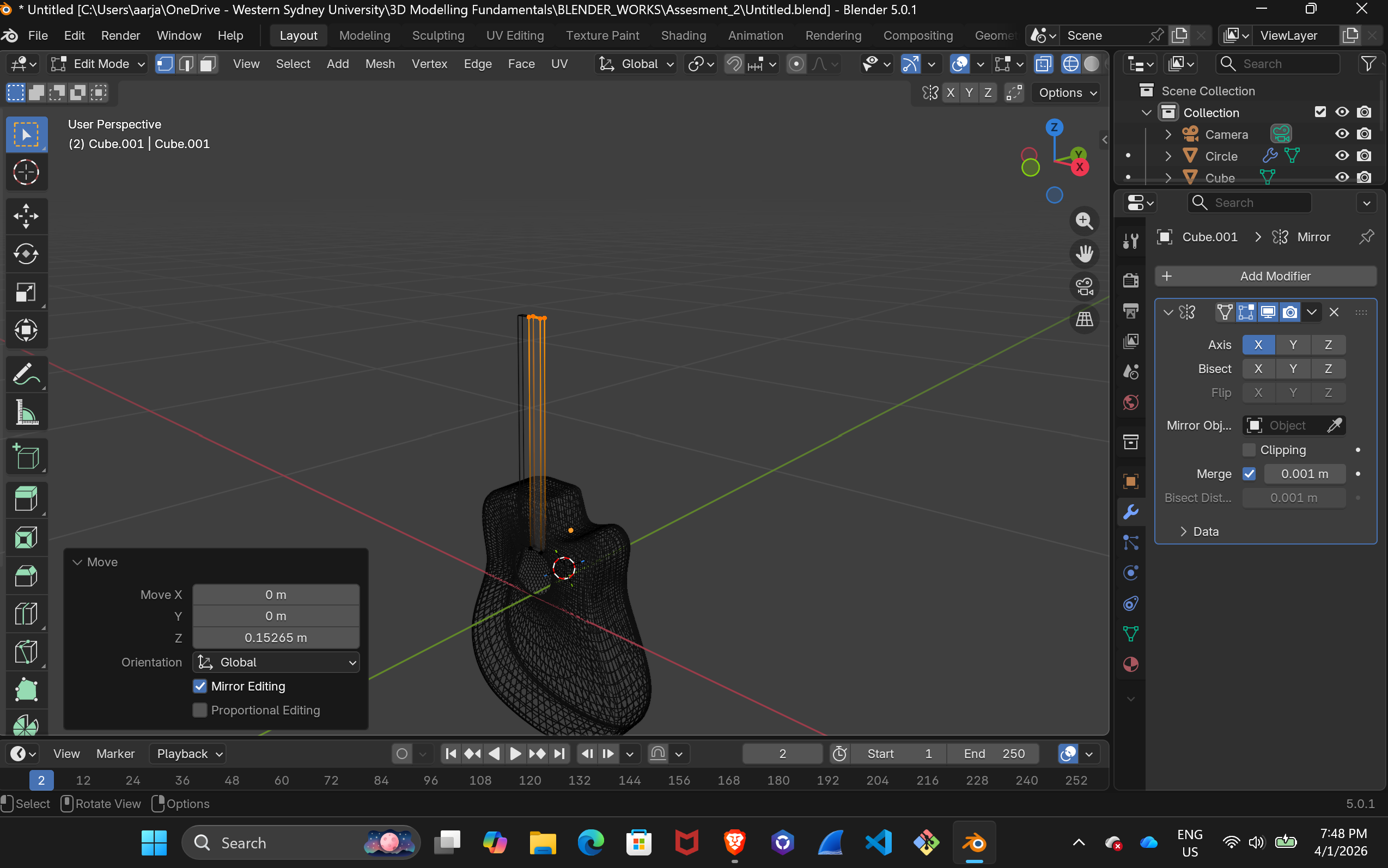The width and height of the screenshot is (1388, 868).
Task: Open the Playback dropdown
Action: [188, 753]
